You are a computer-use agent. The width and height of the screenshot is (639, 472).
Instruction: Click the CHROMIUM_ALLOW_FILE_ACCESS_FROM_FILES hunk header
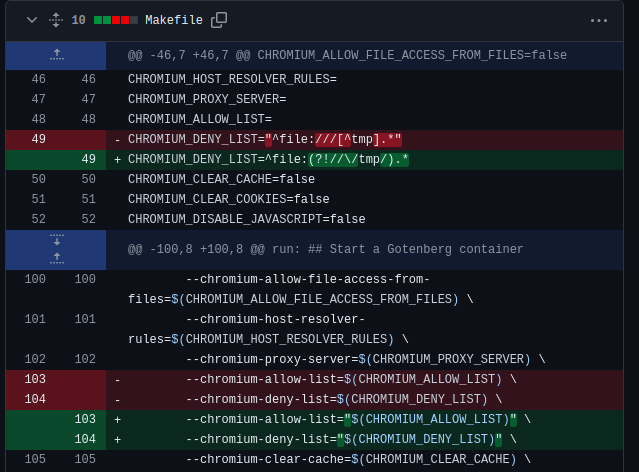[347, 55]
